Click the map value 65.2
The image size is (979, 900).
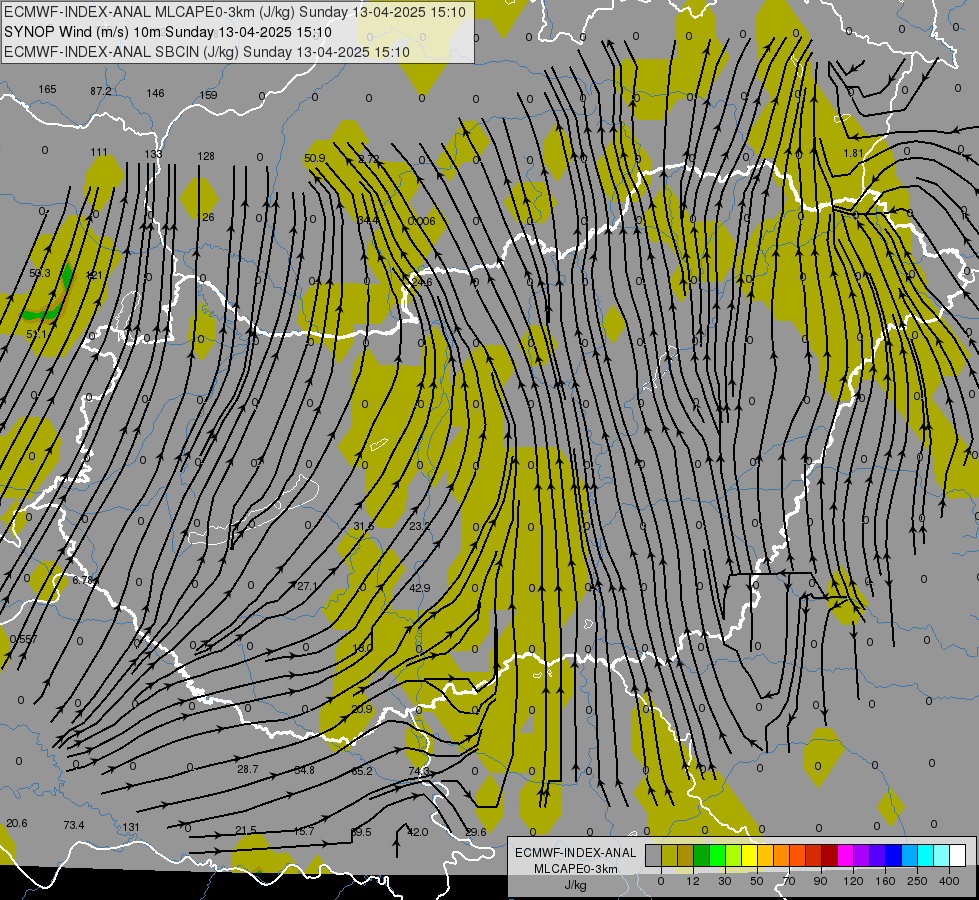click(362, 771)
